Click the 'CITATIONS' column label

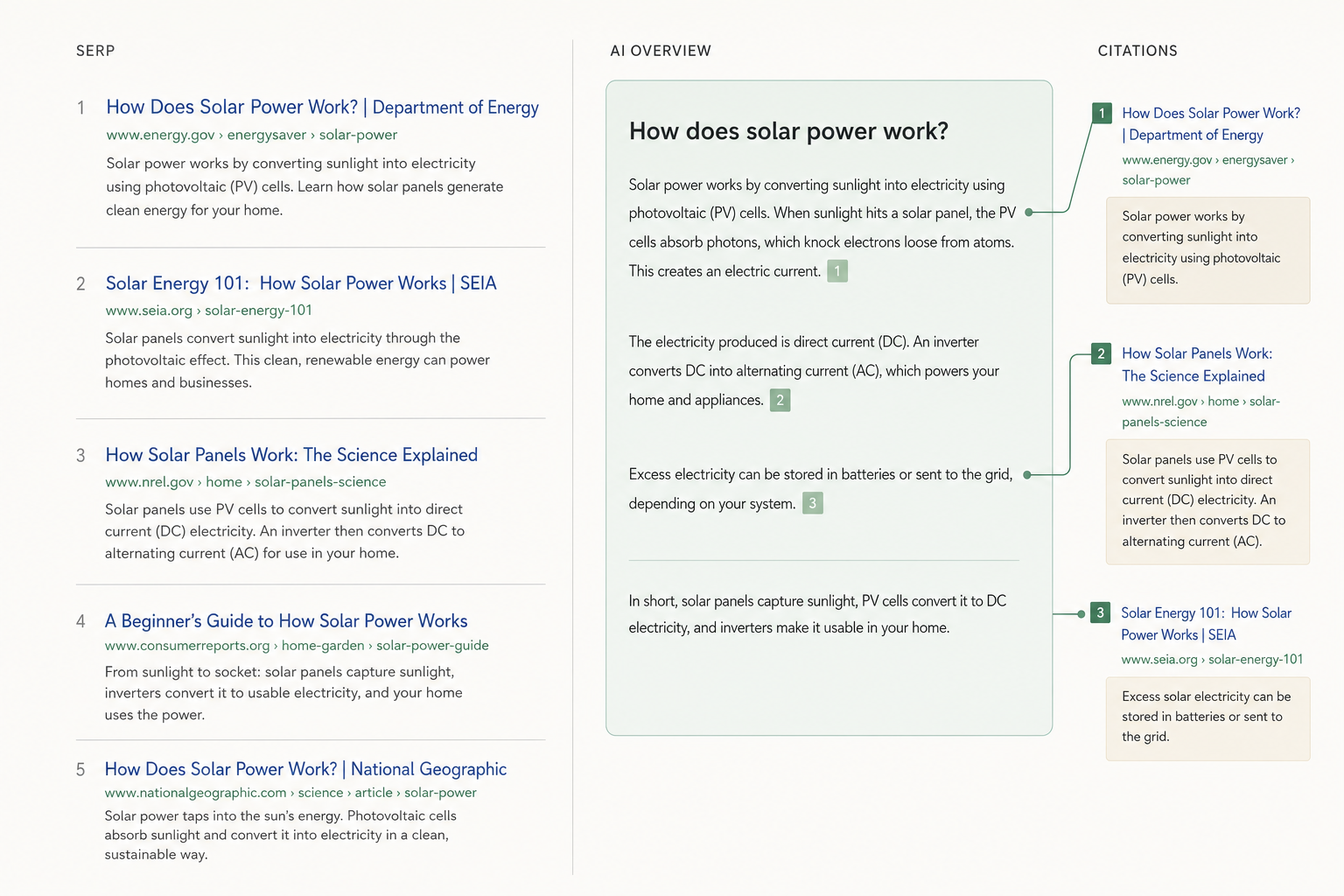[x=1137, y=51]
